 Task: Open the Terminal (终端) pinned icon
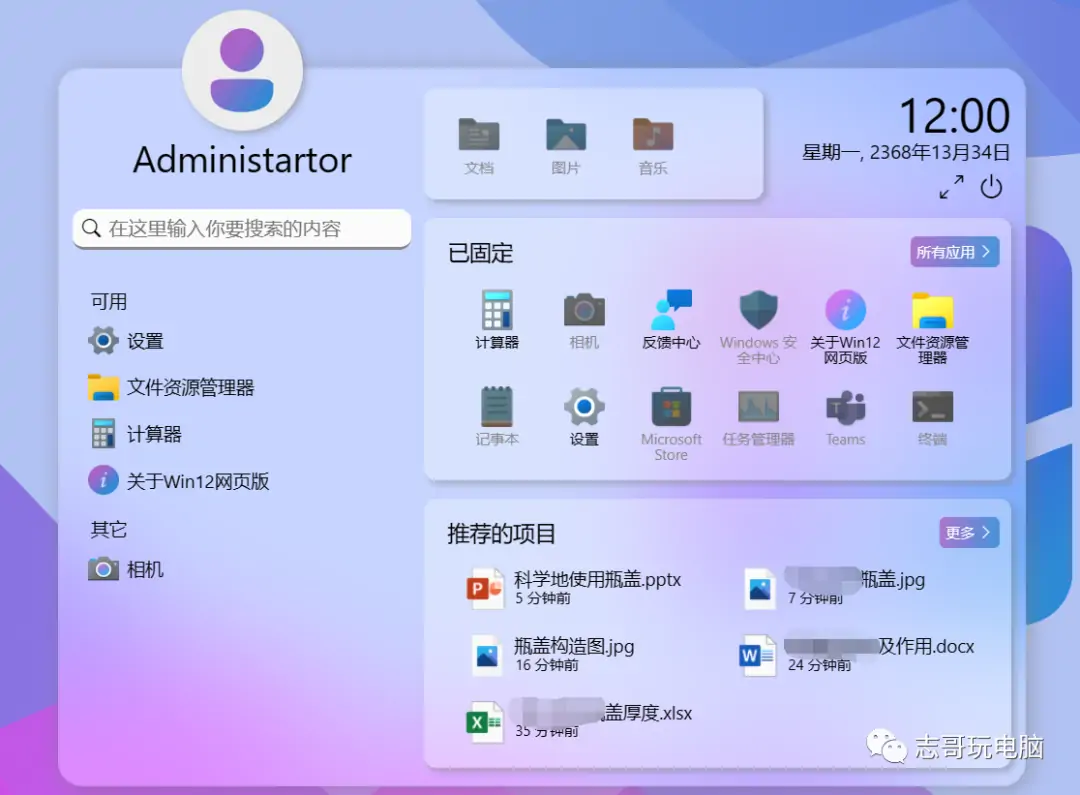(x=932, y=409)
